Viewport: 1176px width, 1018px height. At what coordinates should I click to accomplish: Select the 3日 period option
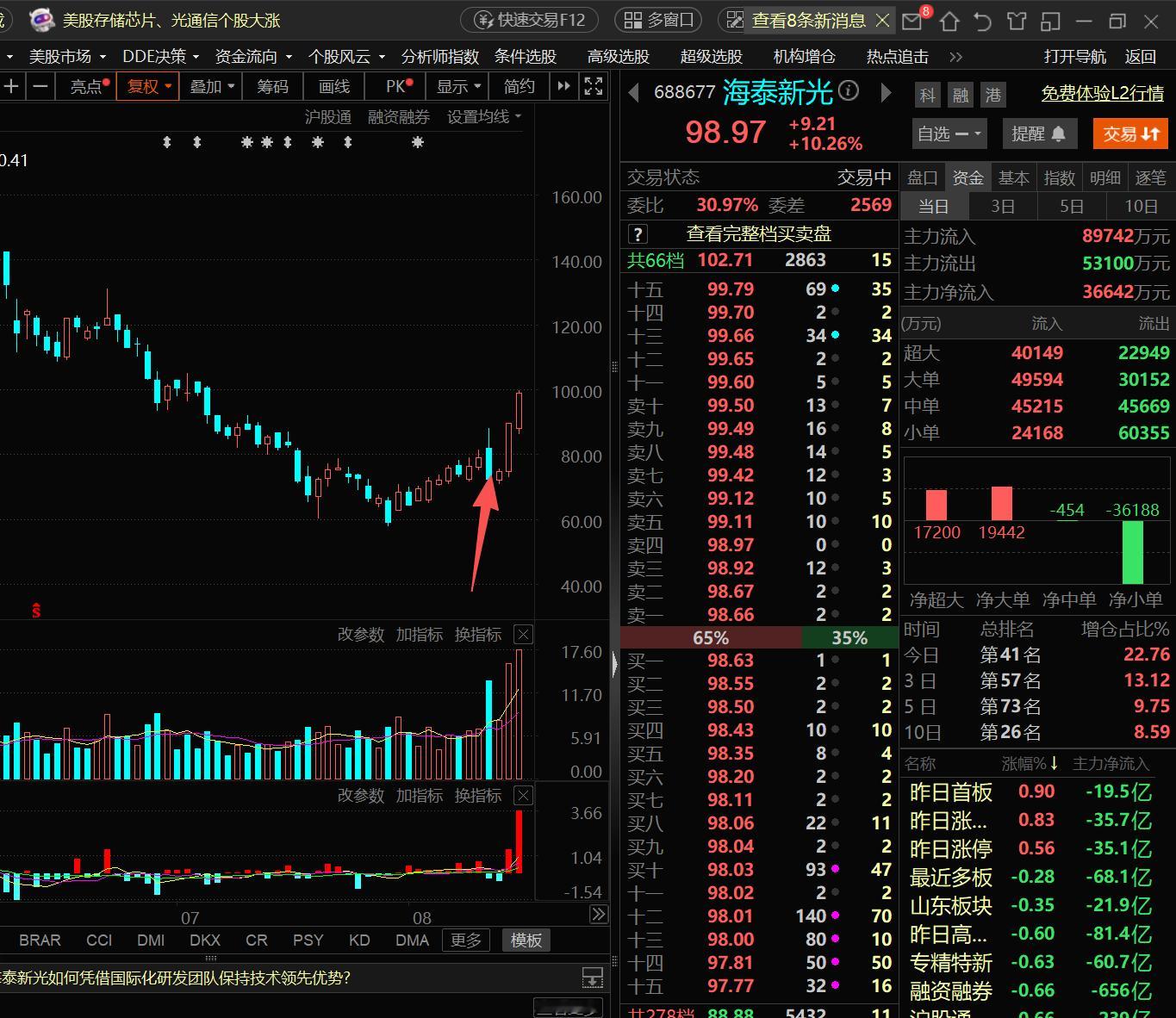click(1003, 207)
